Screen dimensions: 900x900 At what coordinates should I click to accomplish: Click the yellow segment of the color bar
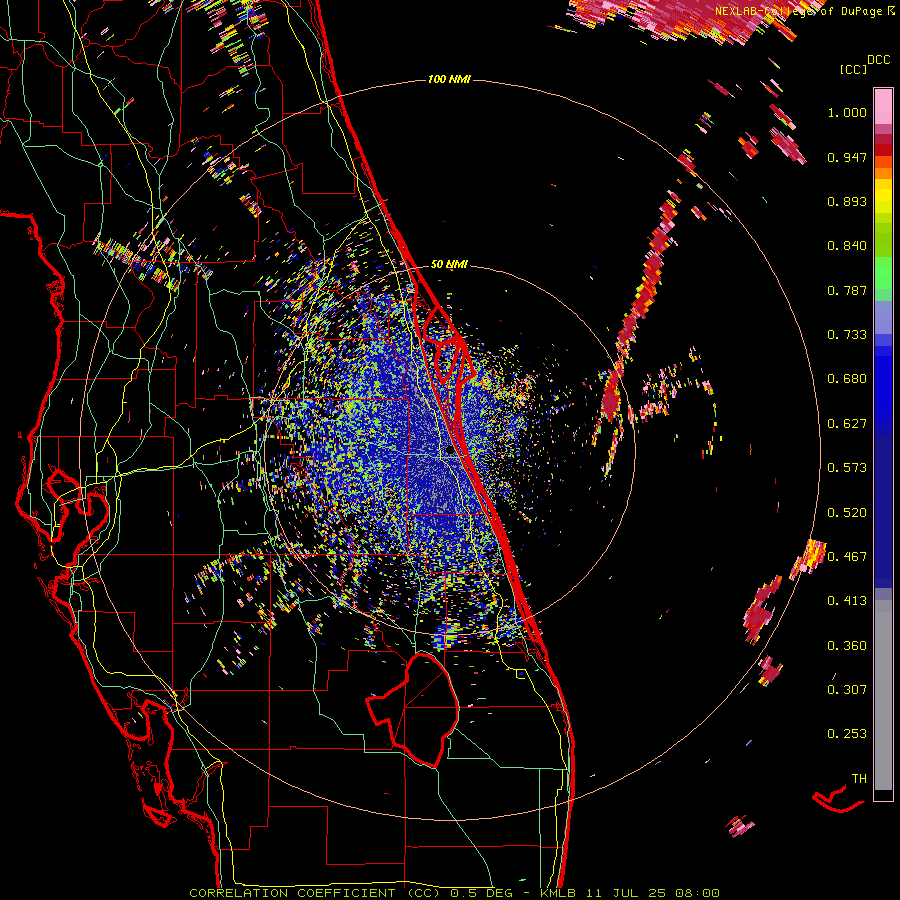tap(883, 197)
